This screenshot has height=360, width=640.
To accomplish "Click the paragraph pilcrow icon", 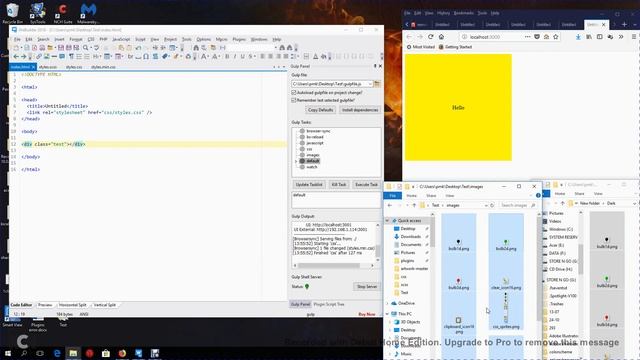I will tap(71, 56).
